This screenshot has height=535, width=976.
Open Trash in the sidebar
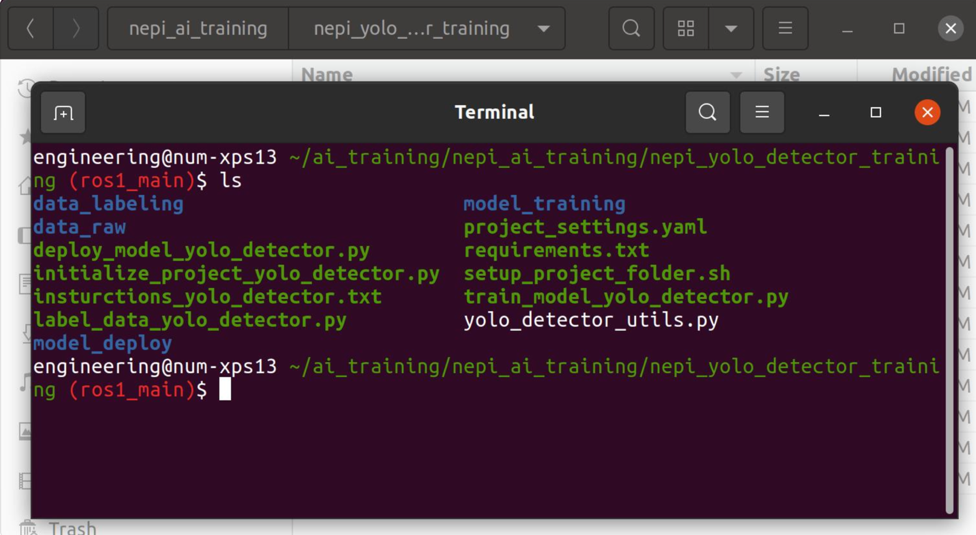tap(72, 527)
